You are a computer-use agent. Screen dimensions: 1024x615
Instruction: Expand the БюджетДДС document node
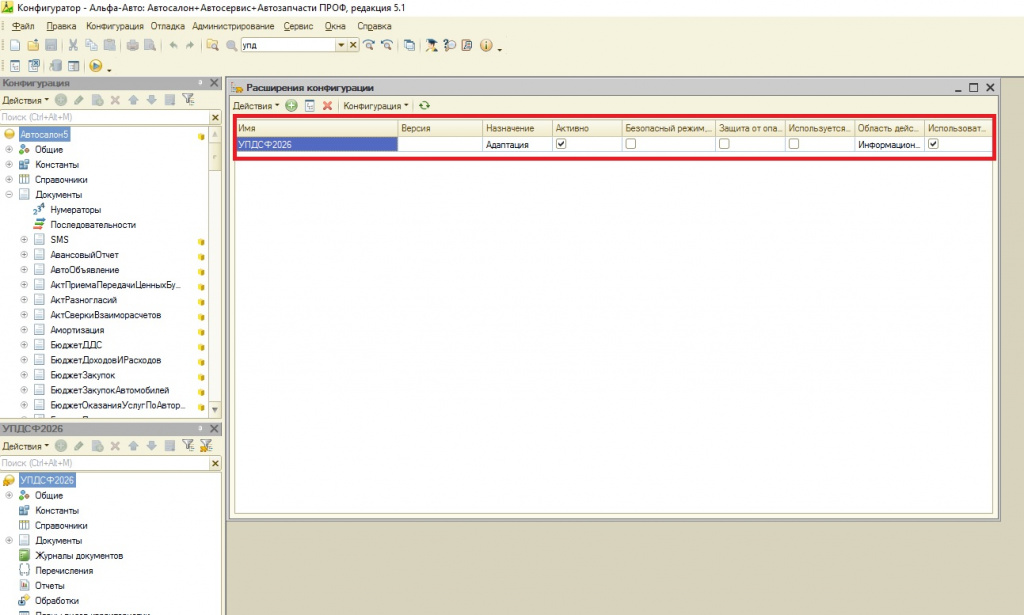coord(24,345)
